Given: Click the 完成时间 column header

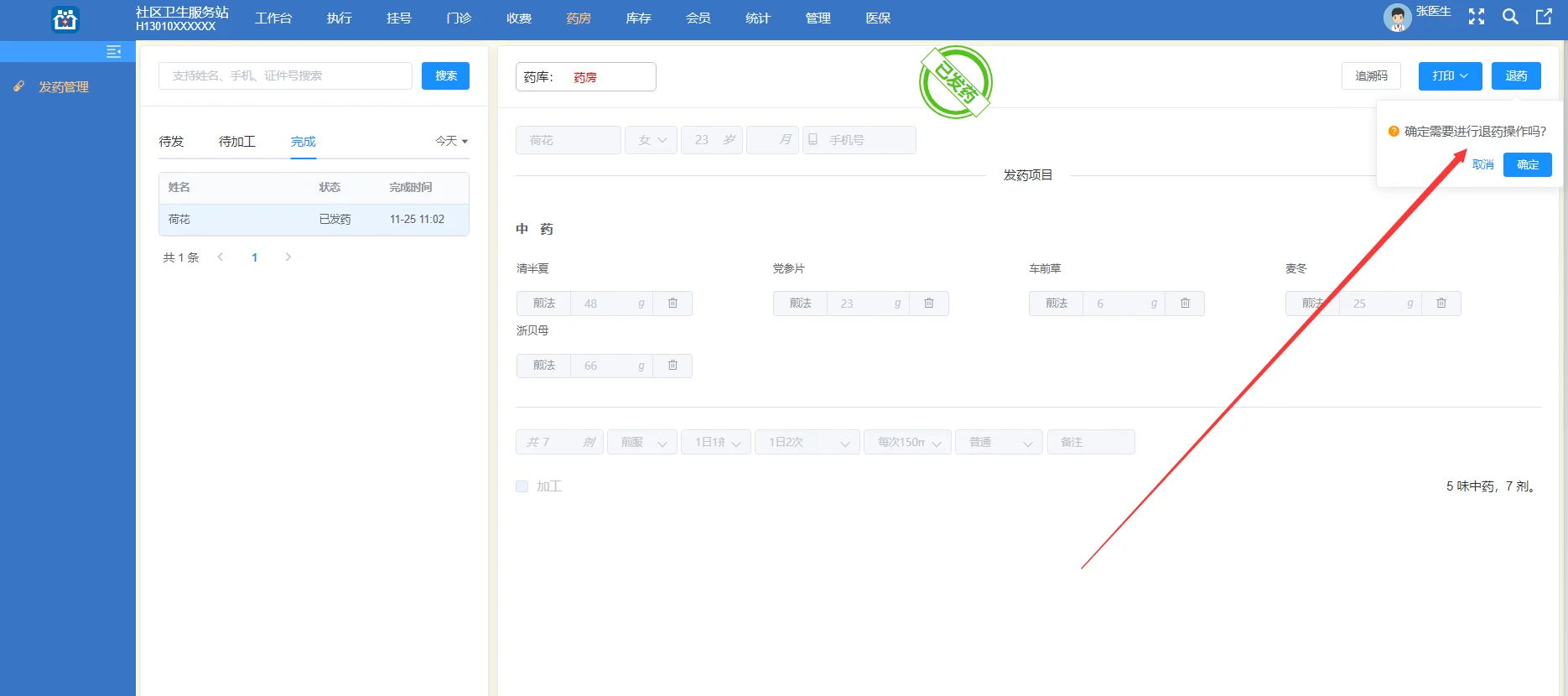Looking at the screenshot, I should click(x=410, y=188).
